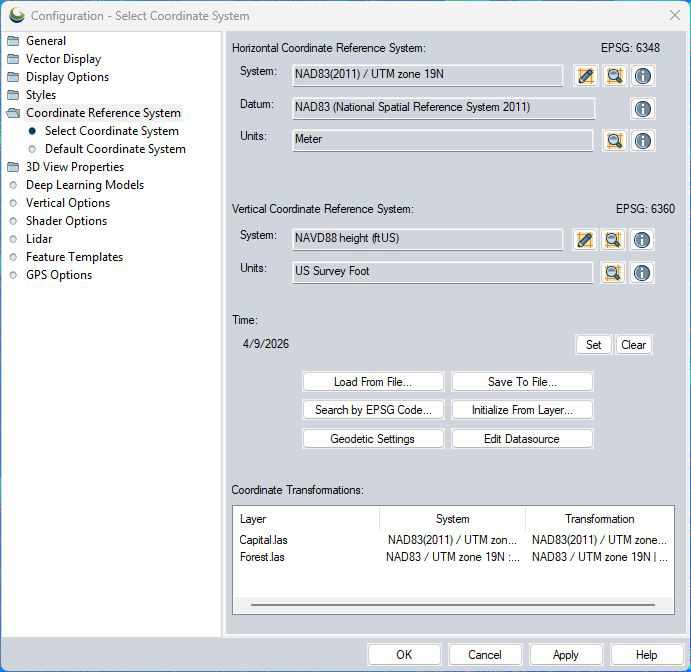Screen dimensions: 691x672
Task: Open the info icon beside the Datum field
Action: coord(642,109)
